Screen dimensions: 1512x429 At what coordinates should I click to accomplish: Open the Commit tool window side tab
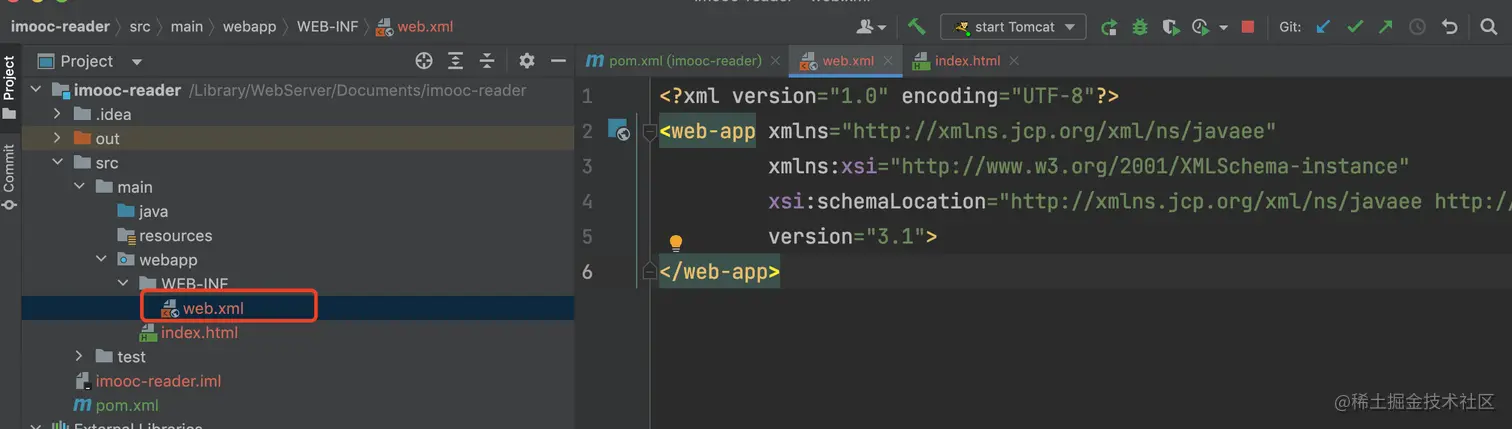pos(9,177)
